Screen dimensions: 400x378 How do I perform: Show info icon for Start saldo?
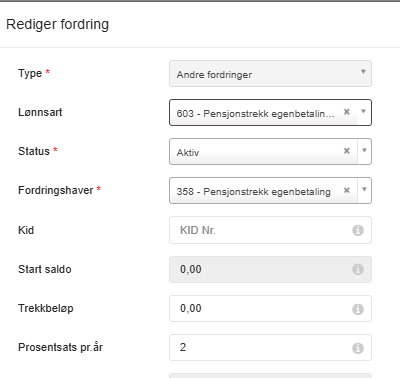coord(358,269)
